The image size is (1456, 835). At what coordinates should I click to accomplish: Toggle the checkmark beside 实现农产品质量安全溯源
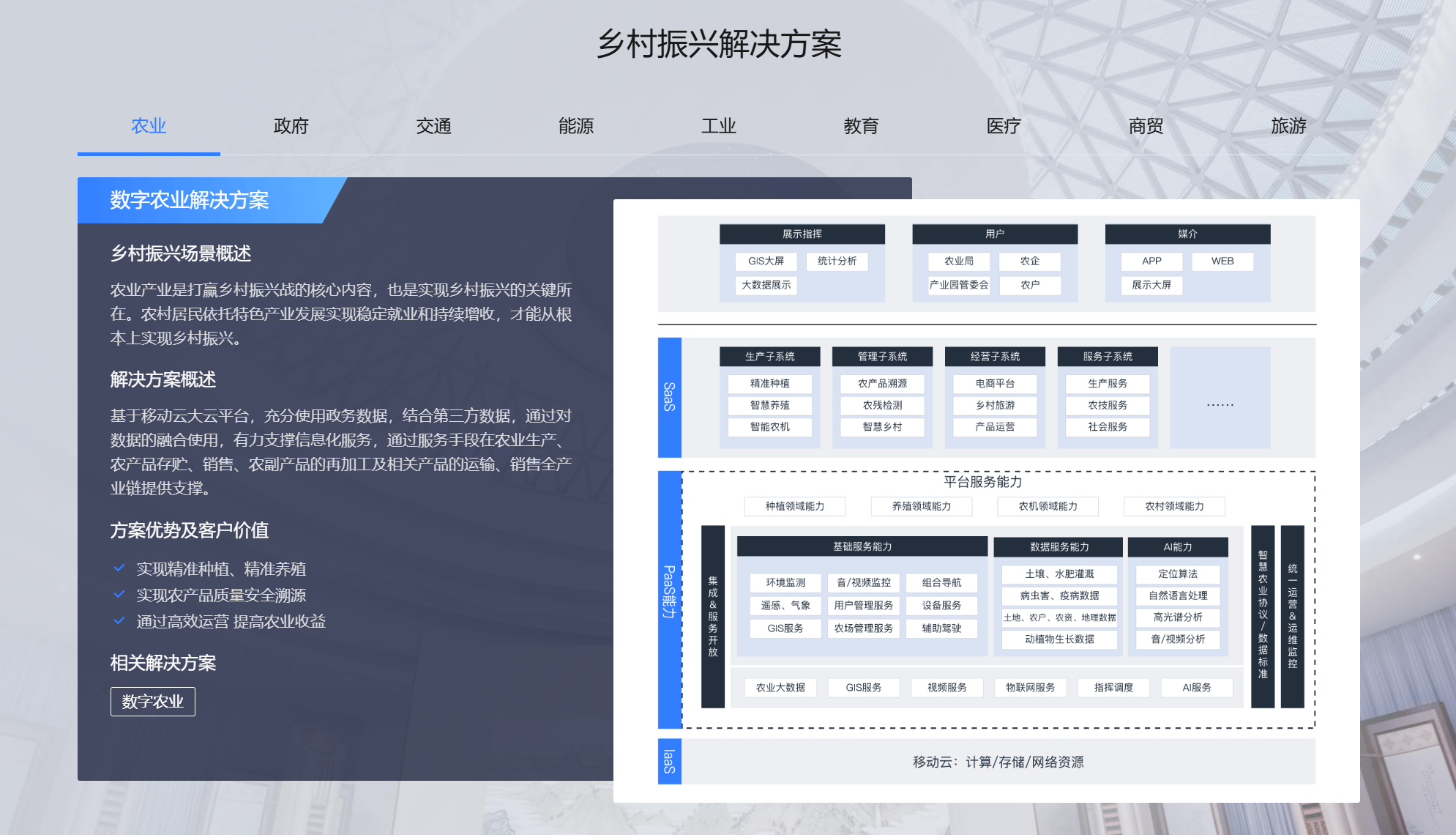(119, 595)
